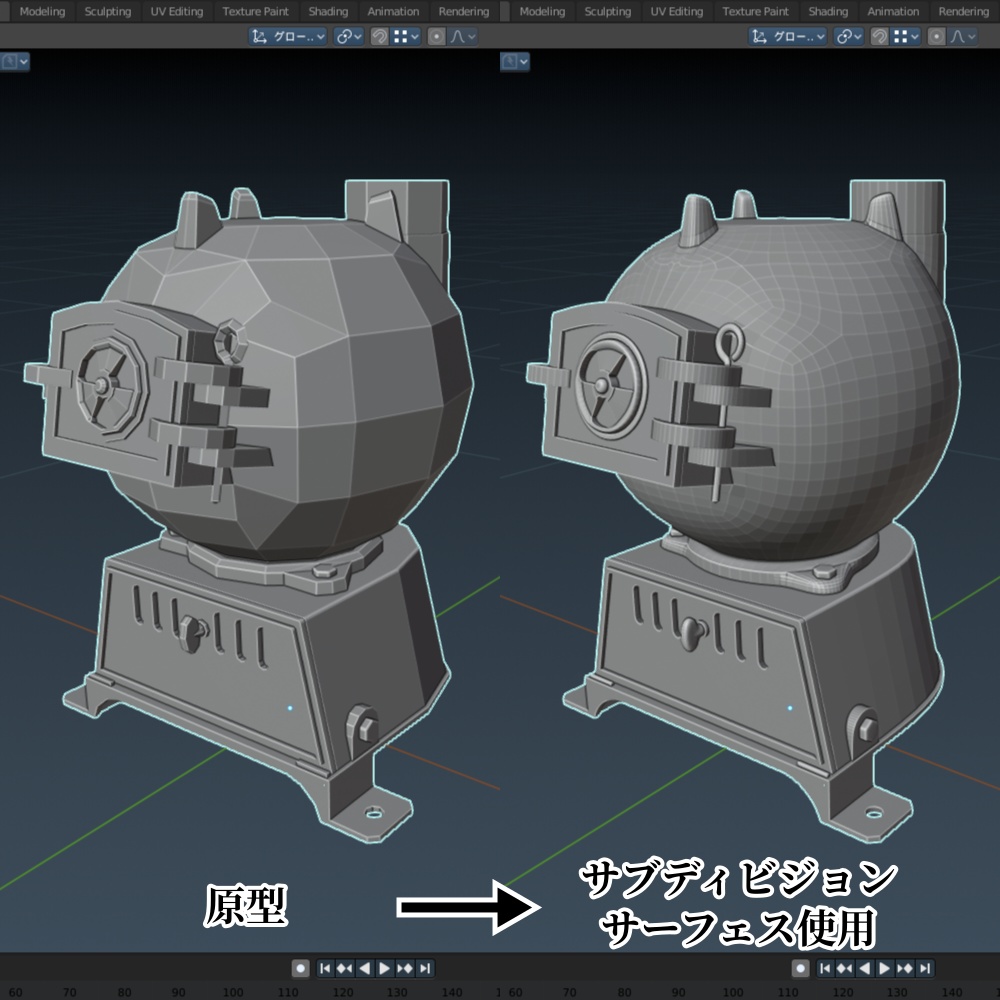1000x1000 pixels.
Task: Toggle automatic keyframe recording in the timeline
Action: (x=300, y=970)
